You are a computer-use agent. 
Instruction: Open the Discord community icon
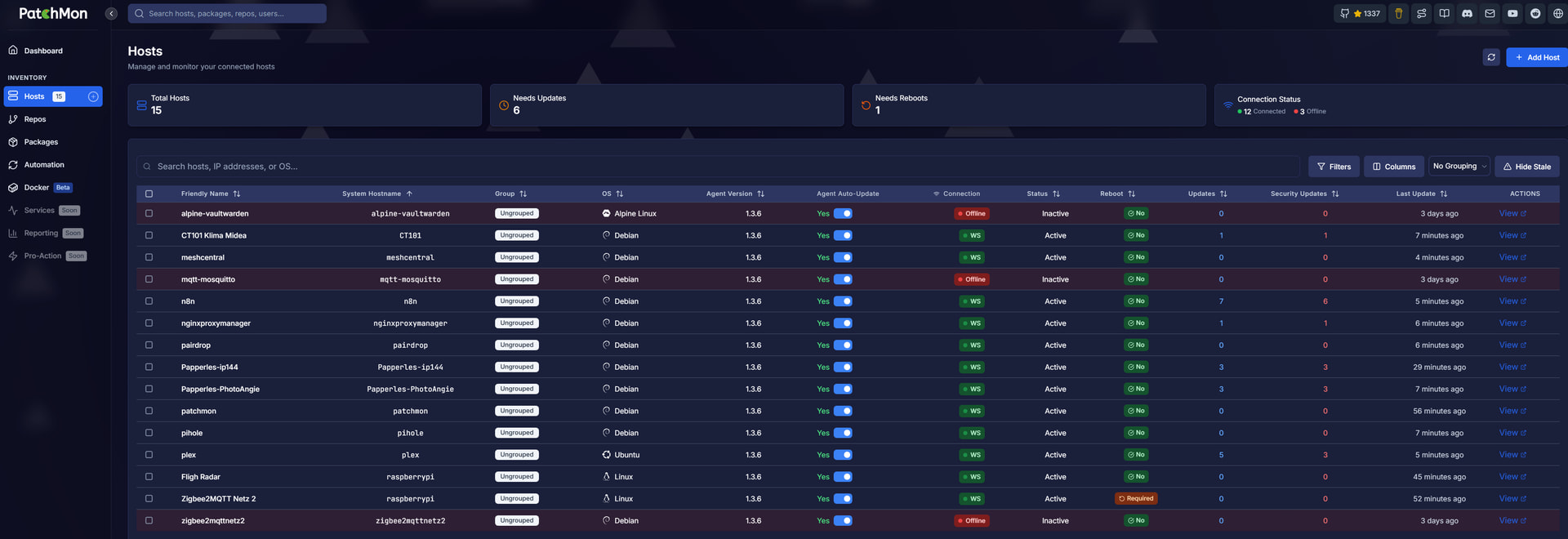tap(1467, 14)
